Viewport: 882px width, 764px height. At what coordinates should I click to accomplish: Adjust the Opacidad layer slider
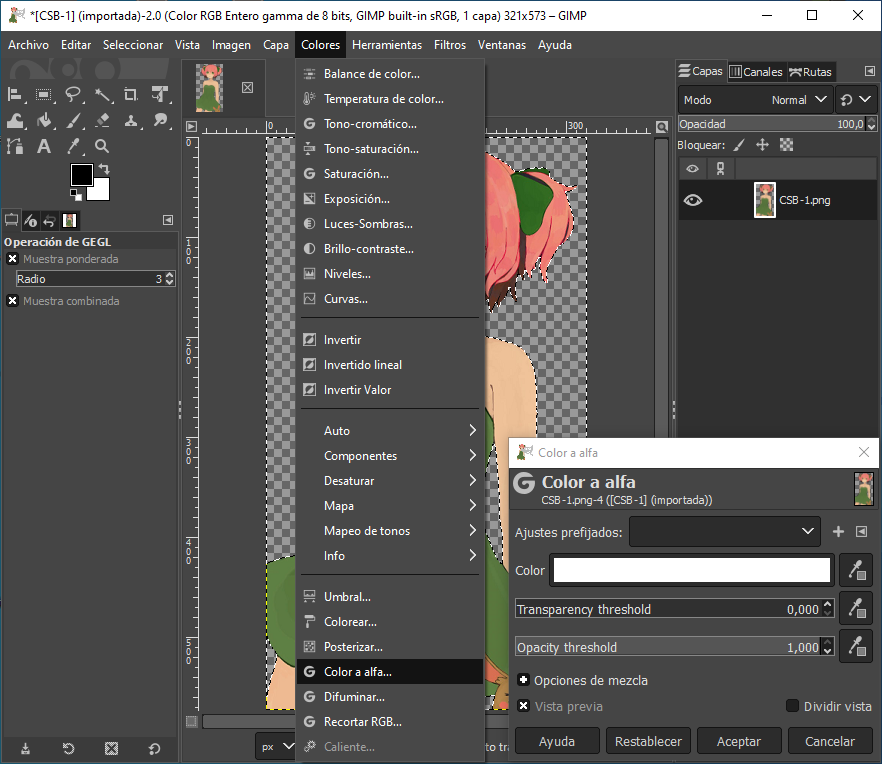click(x=771, y=124)
